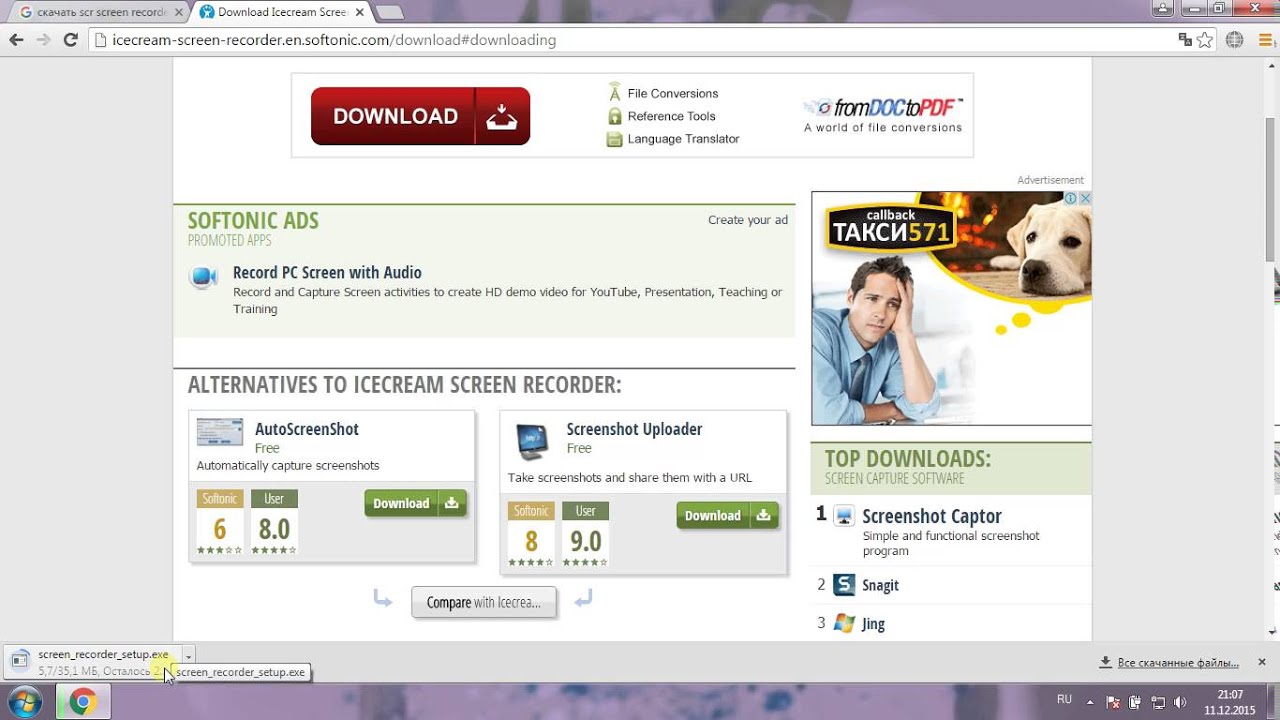1280x720 pixels.
Task: Click the AutoScreenShot app thumbnail icon
Action: coord(220,432)
